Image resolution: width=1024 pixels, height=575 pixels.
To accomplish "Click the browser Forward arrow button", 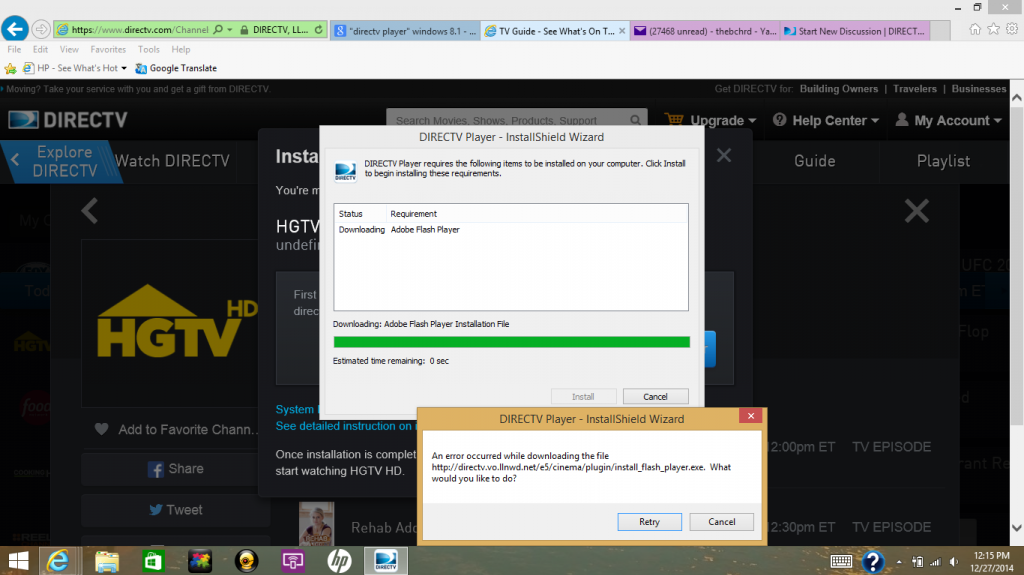I will 40,29.
